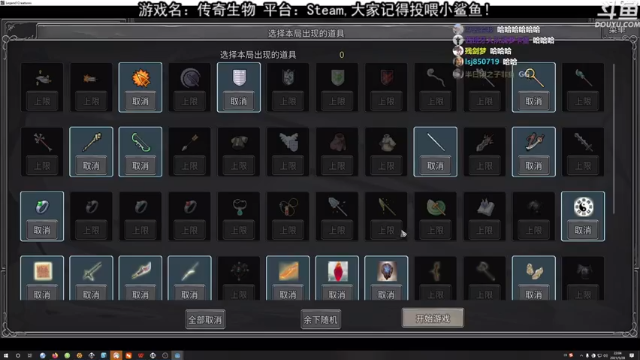Pick the red robe item

337,142
